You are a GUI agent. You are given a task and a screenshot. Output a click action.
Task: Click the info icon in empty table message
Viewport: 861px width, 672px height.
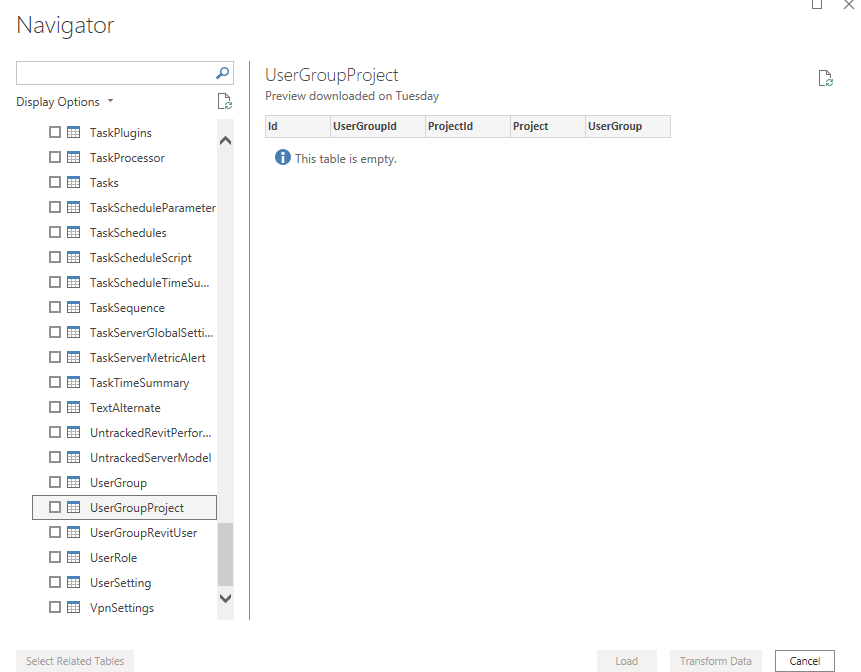283,158
